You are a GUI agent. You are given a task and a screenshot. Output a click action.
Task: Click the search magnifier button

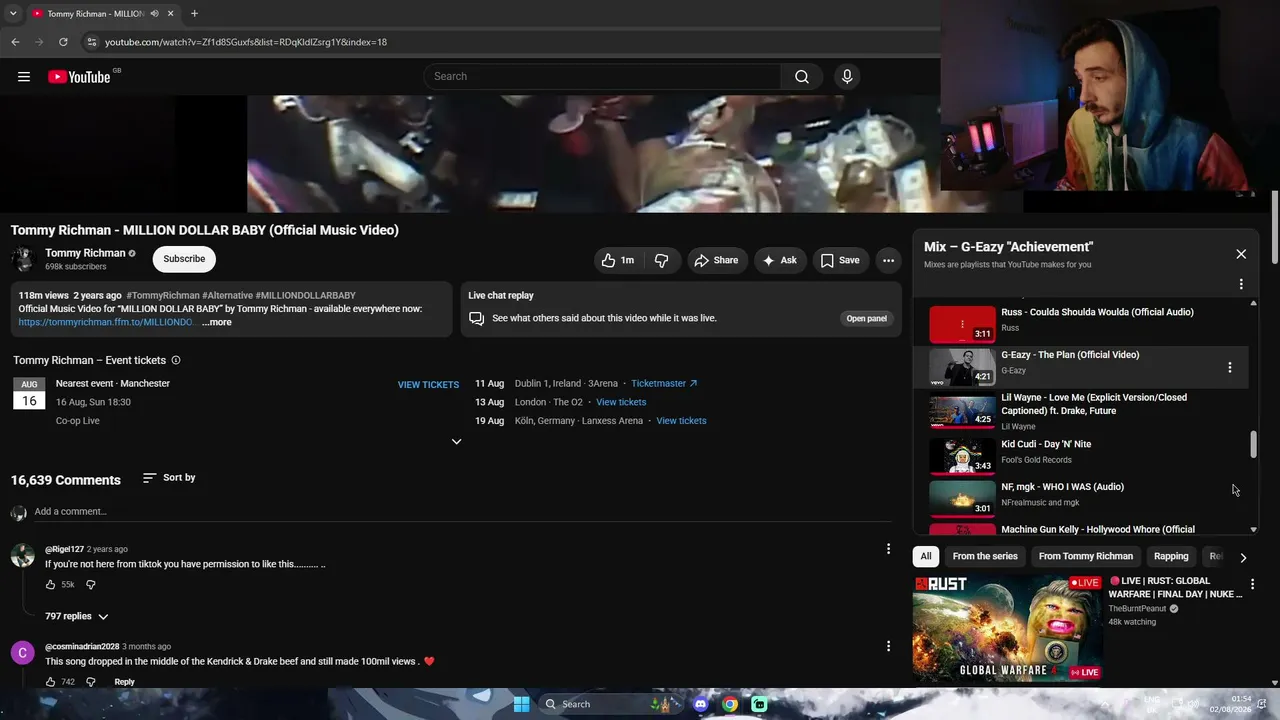802,77
